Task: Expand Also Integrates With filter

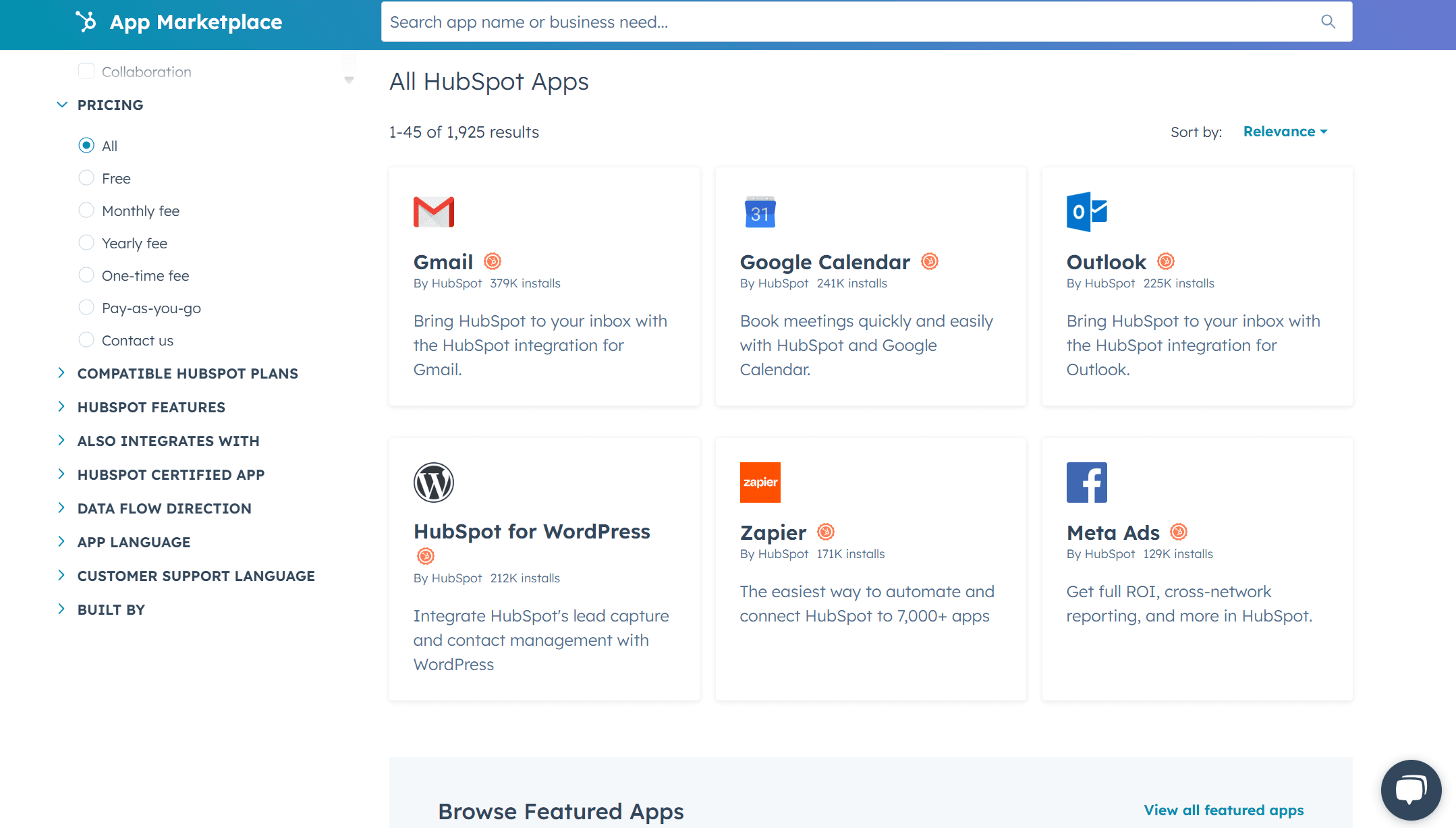Action: [158, 441]
